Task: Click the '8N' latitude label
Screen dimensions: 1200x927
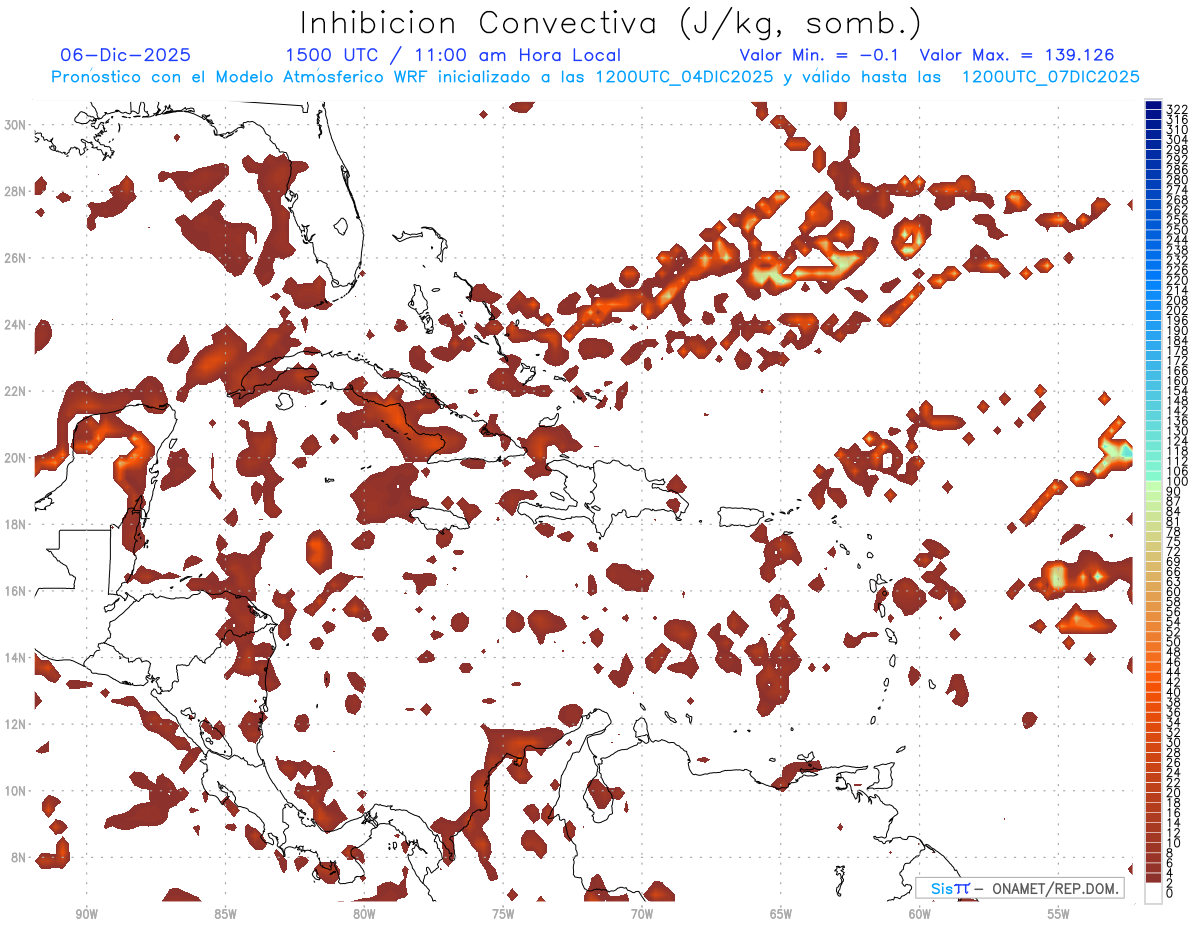Action: point(19,857)
